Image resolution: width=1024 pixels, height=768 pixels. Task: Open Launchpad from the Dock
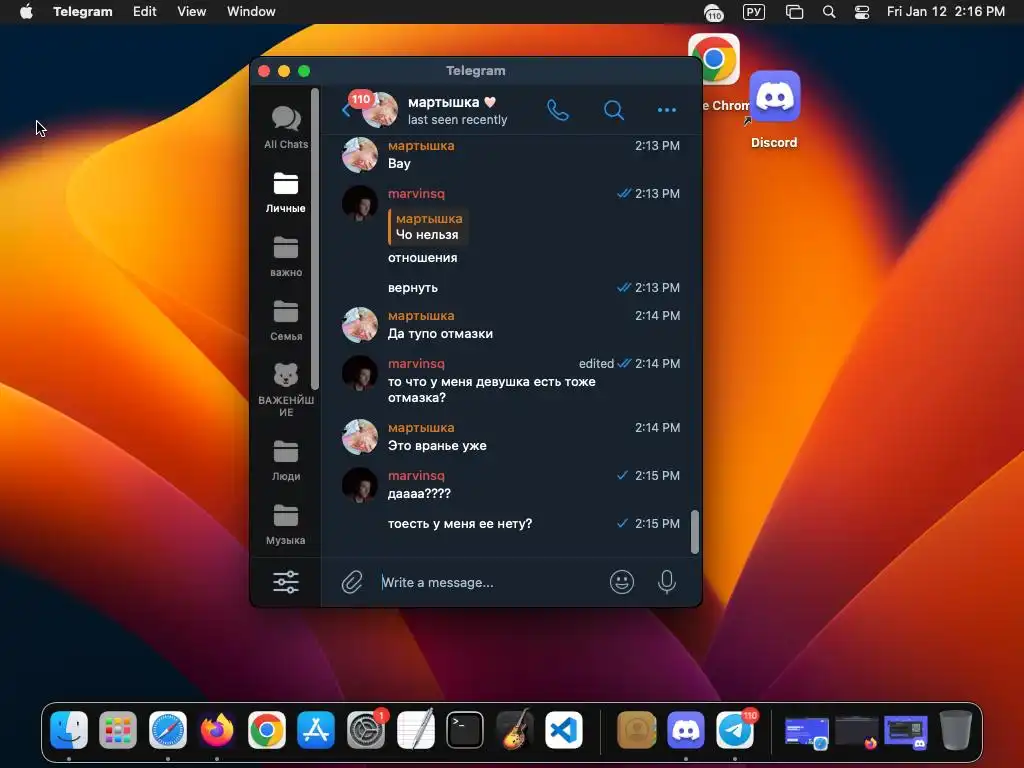118,730
